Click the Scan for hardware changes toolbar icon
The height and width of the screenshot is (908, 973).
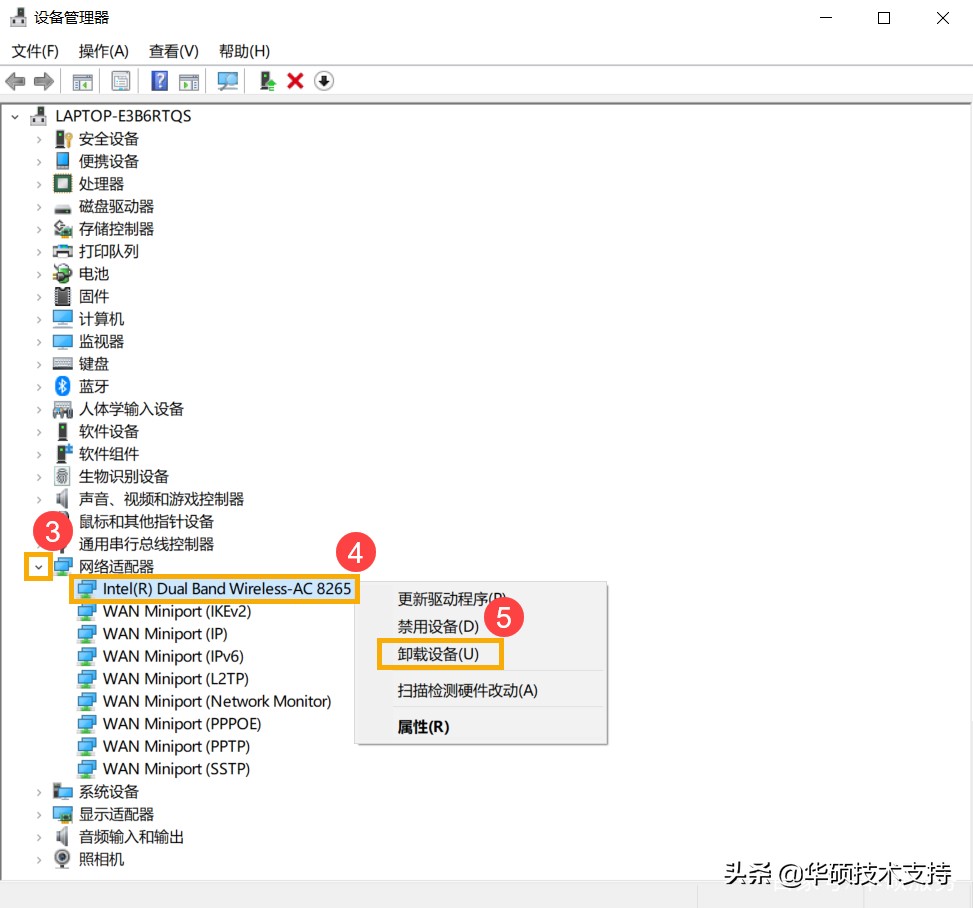[x=230, y=80]
